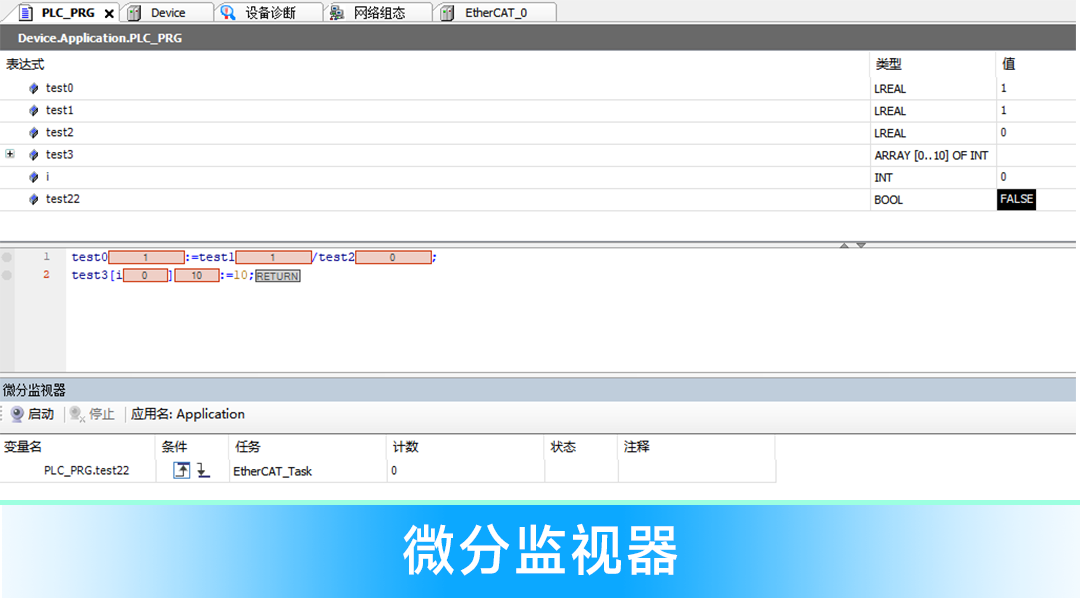The image size is (1080, 598).
Task: Click the test22 variable icon
Action: [34, 199]
